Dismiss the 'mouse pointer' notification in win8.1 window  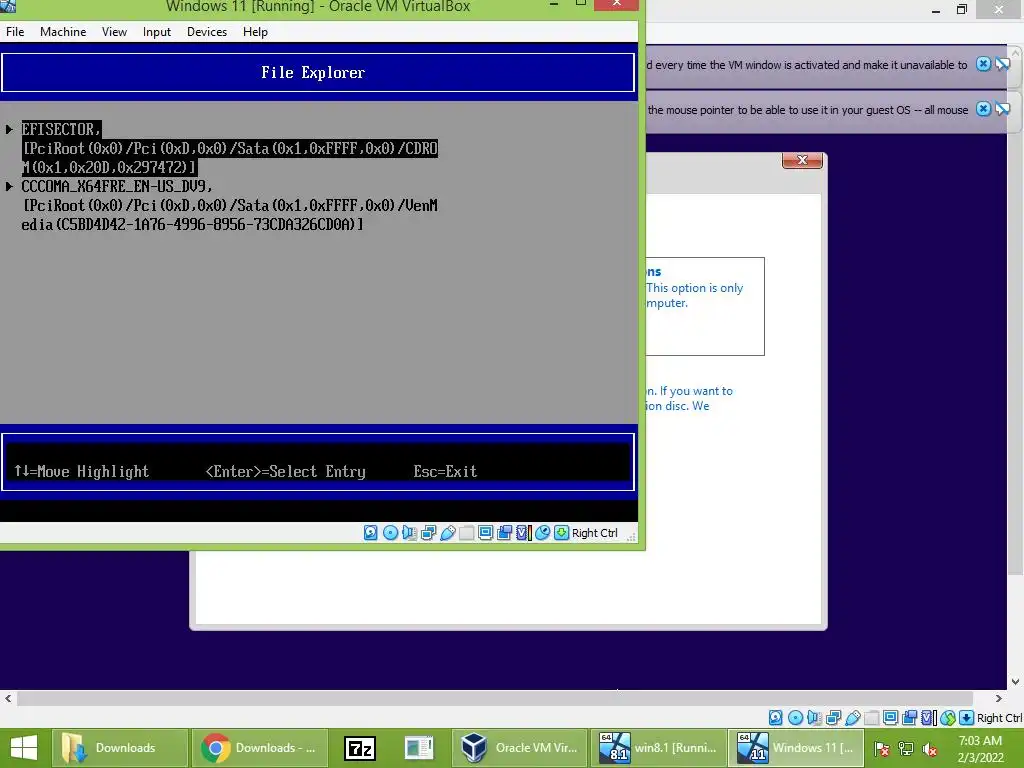pyautogui.click(x=984, y=109)
